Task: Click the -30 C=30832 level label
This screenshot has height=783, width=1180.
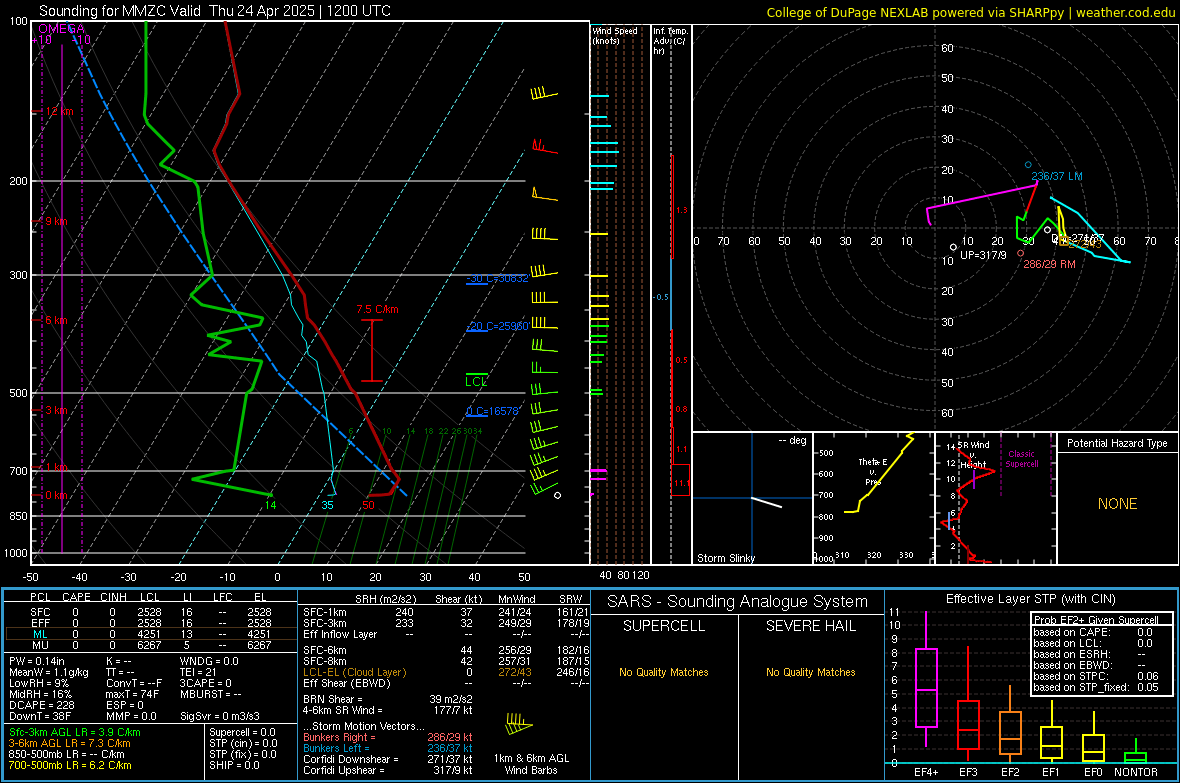Action: [497, 279]
